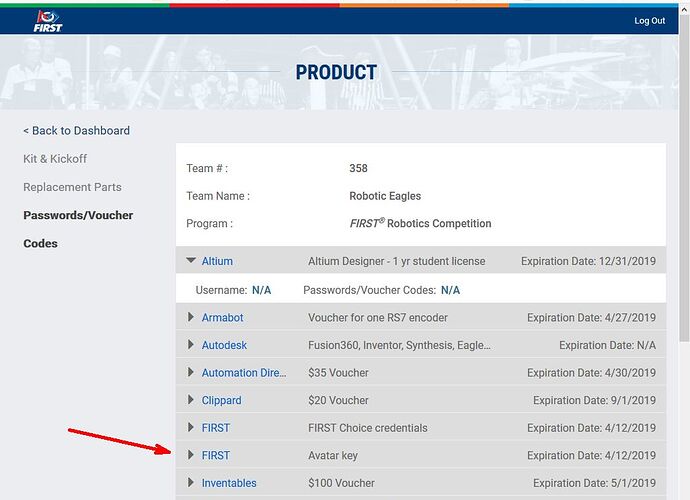Select the Username N/A value
The height and width of the screenshot is (500, 690).
[261, 290]
